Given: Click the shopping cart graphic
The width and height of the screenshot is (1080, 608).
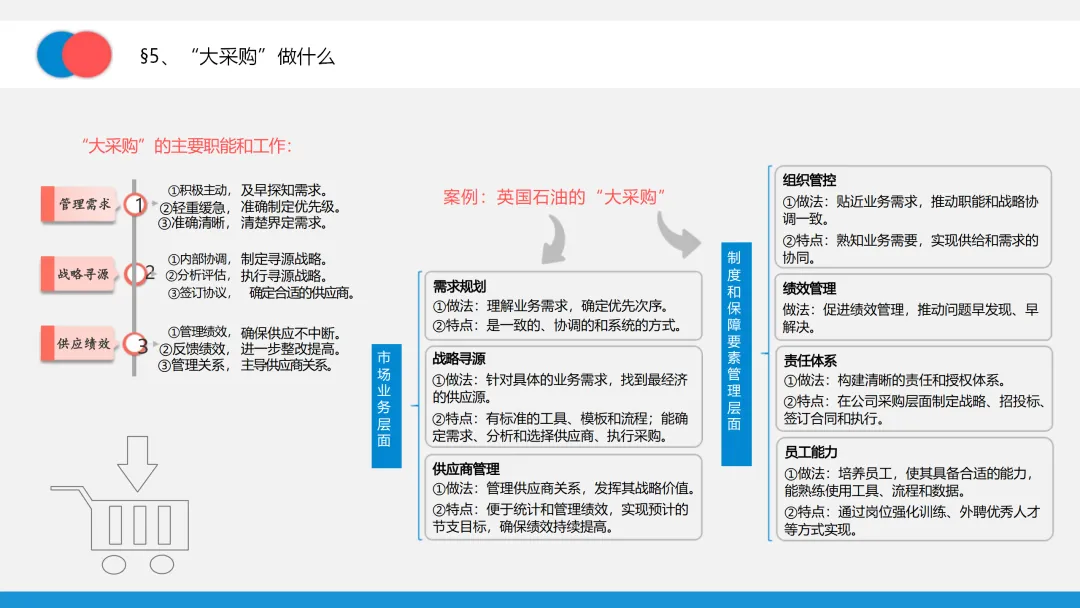Looking at the screenshot, I should pos(121,530).
